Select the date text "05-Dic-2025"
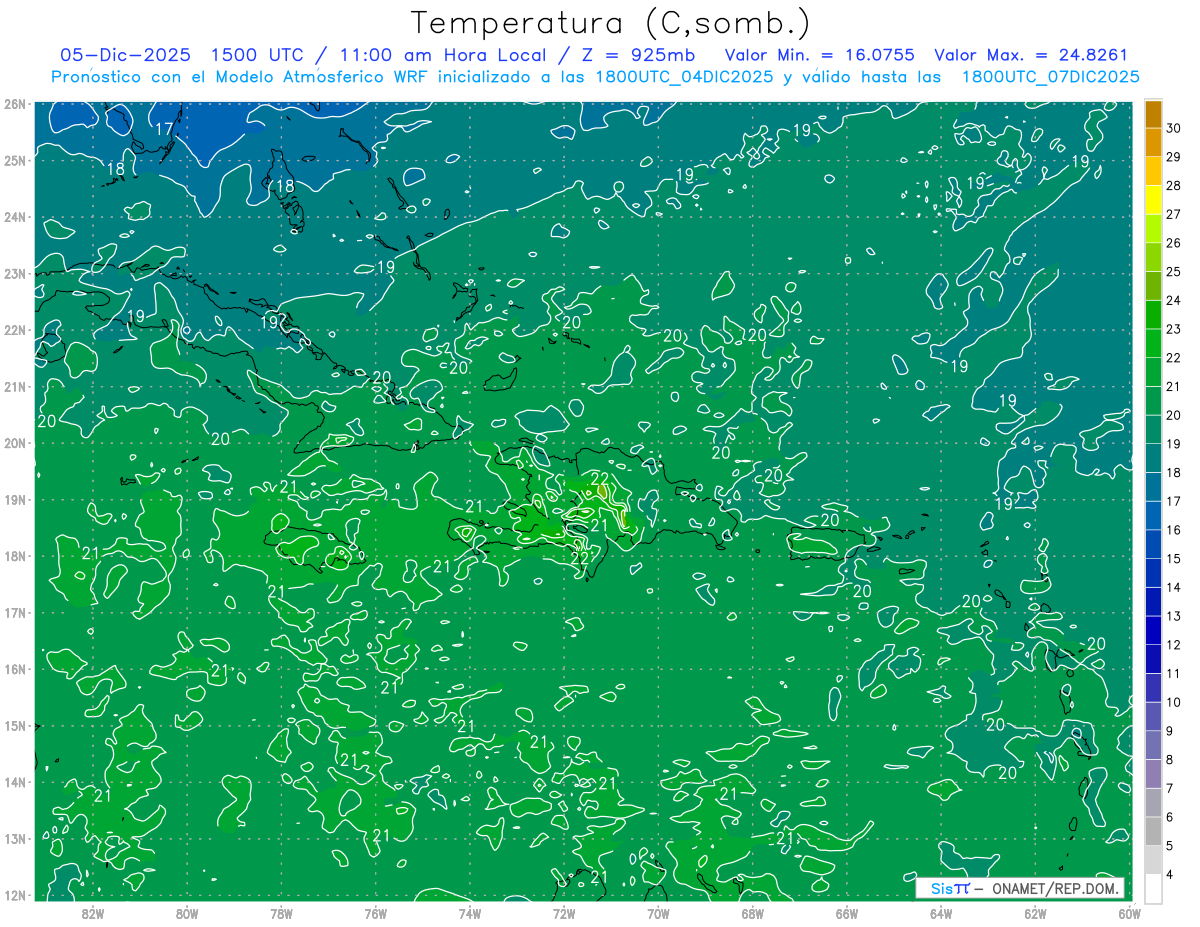This screenshot has height=927, width=1200. pos(126,55)
